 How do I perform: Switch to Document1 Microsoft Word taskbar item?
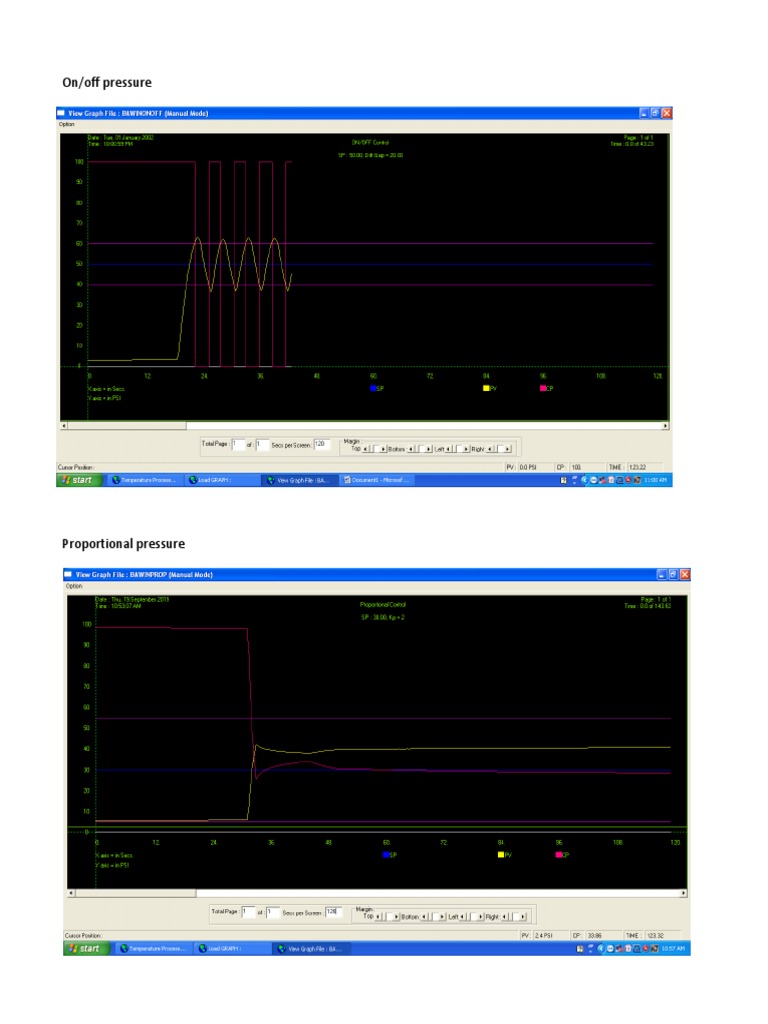(377, 480)
